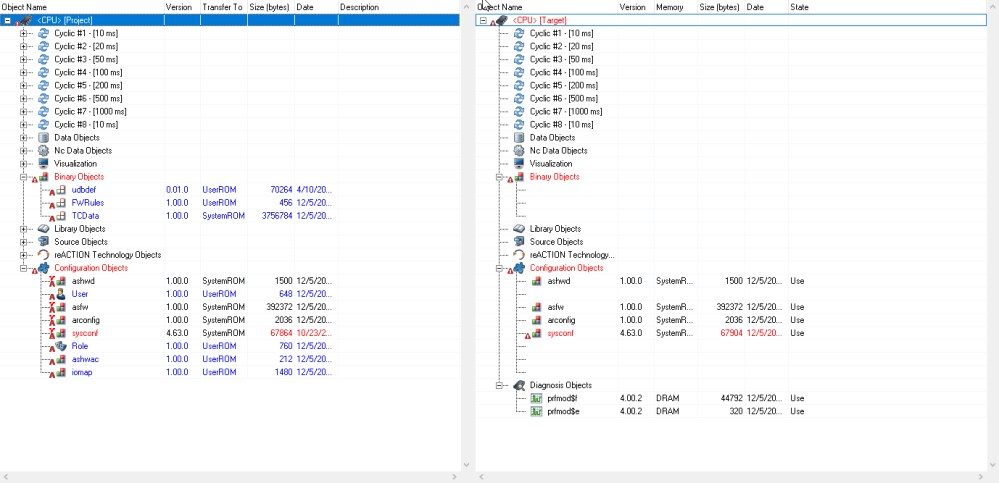999x483 pixels.
Task: Click Project pane horizontal scrollbar right arrow
Action: pos(455,477)
